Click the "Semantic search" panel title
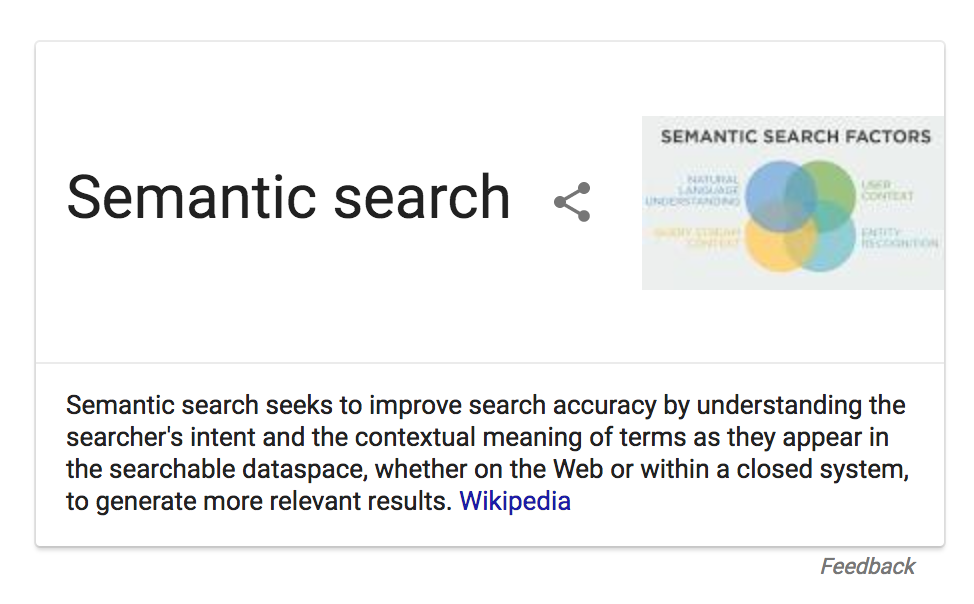Viewport: 974px width, 604px height. [x=288, y=198]
